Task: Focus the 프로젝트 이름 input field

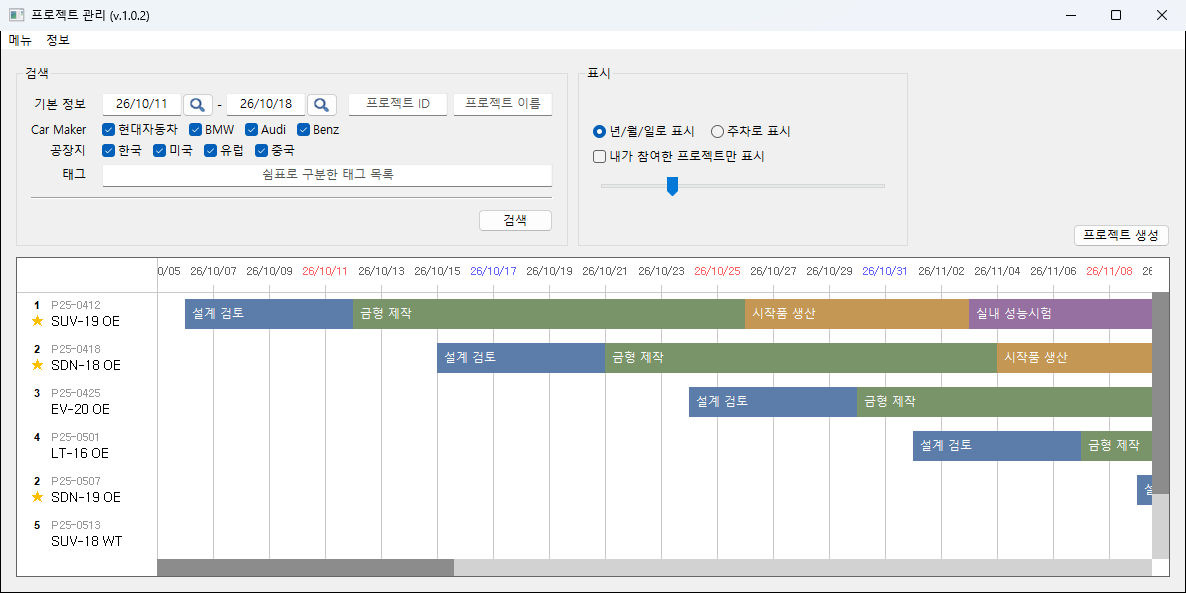Action: click(x=503, y=104)
